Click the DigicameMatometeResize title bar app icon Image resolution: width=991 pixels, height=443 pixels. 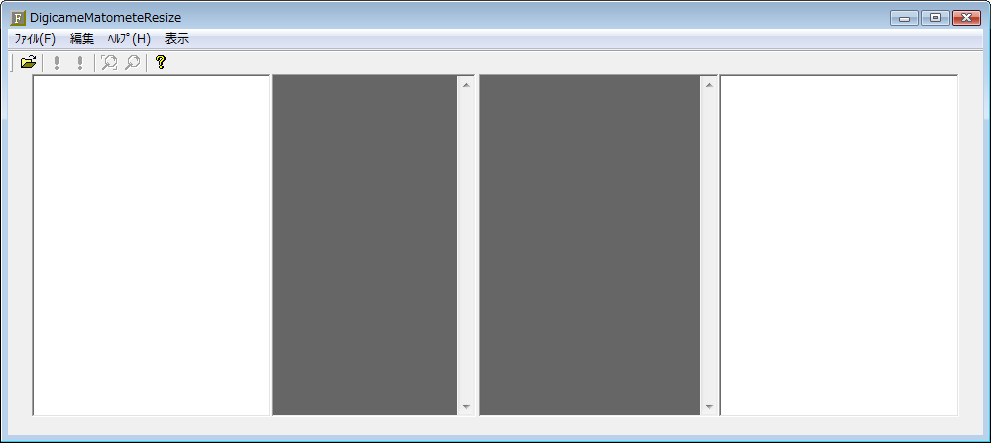click(x=18, y=18)
